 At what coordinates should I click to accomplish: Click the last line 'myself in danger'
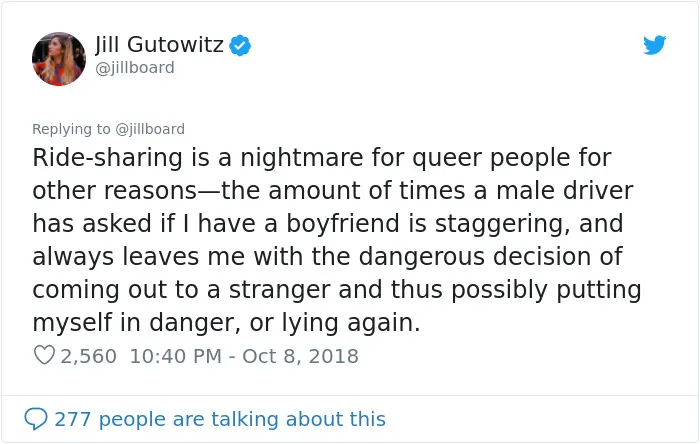(226, 322)
